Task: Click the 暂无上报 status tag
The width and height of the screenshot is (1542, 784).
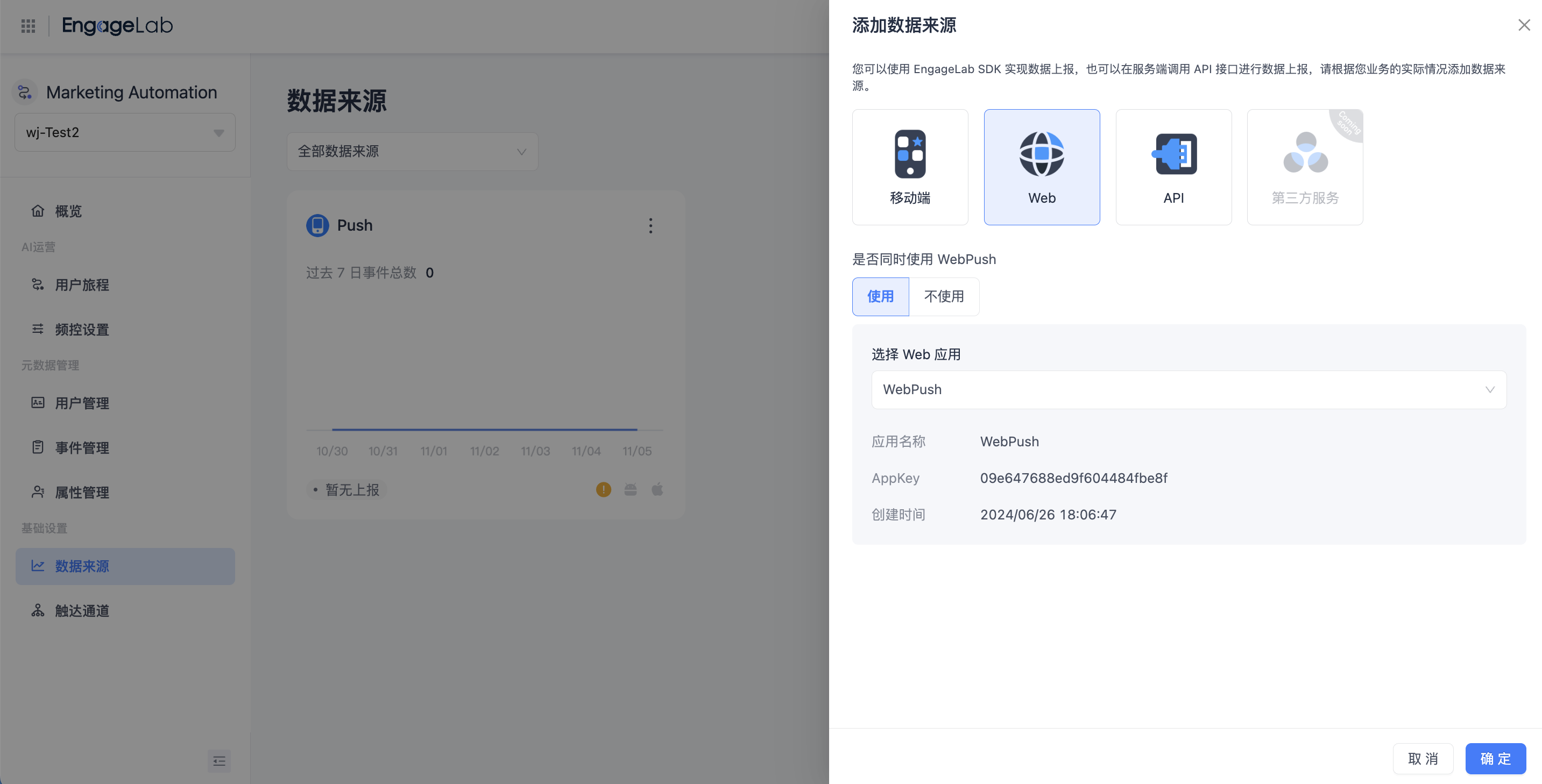Action: [x=346, y=489]
